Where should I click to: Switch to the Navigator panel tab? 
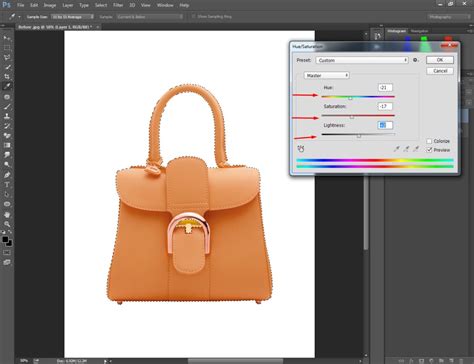419,31
